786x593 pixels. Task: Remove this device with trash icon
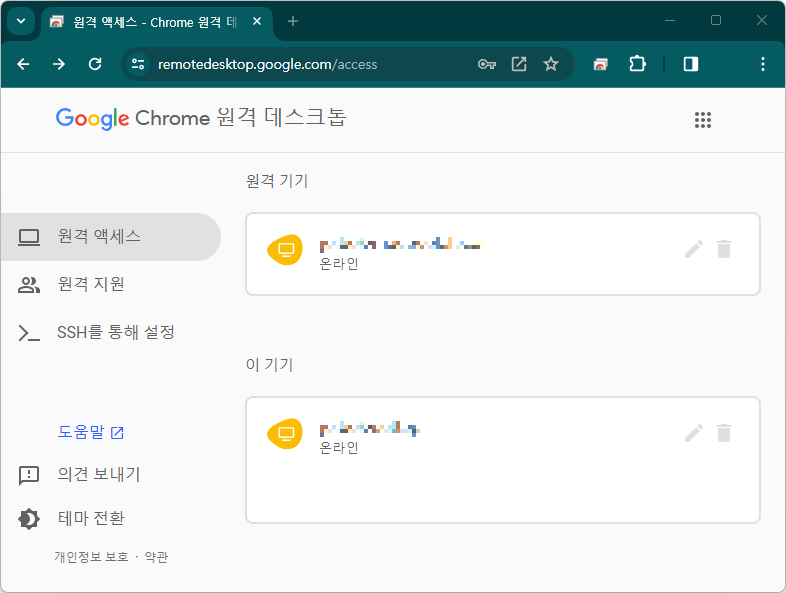(724, 433)
